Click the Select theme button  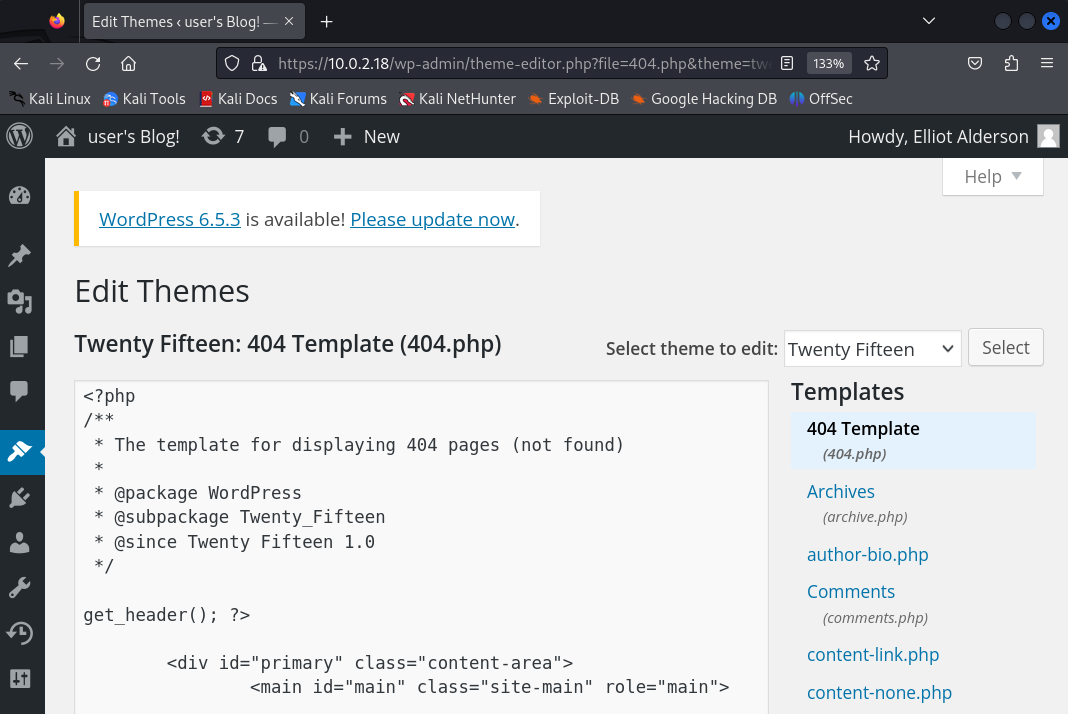pyautogui.click(x=1005, y=348)
